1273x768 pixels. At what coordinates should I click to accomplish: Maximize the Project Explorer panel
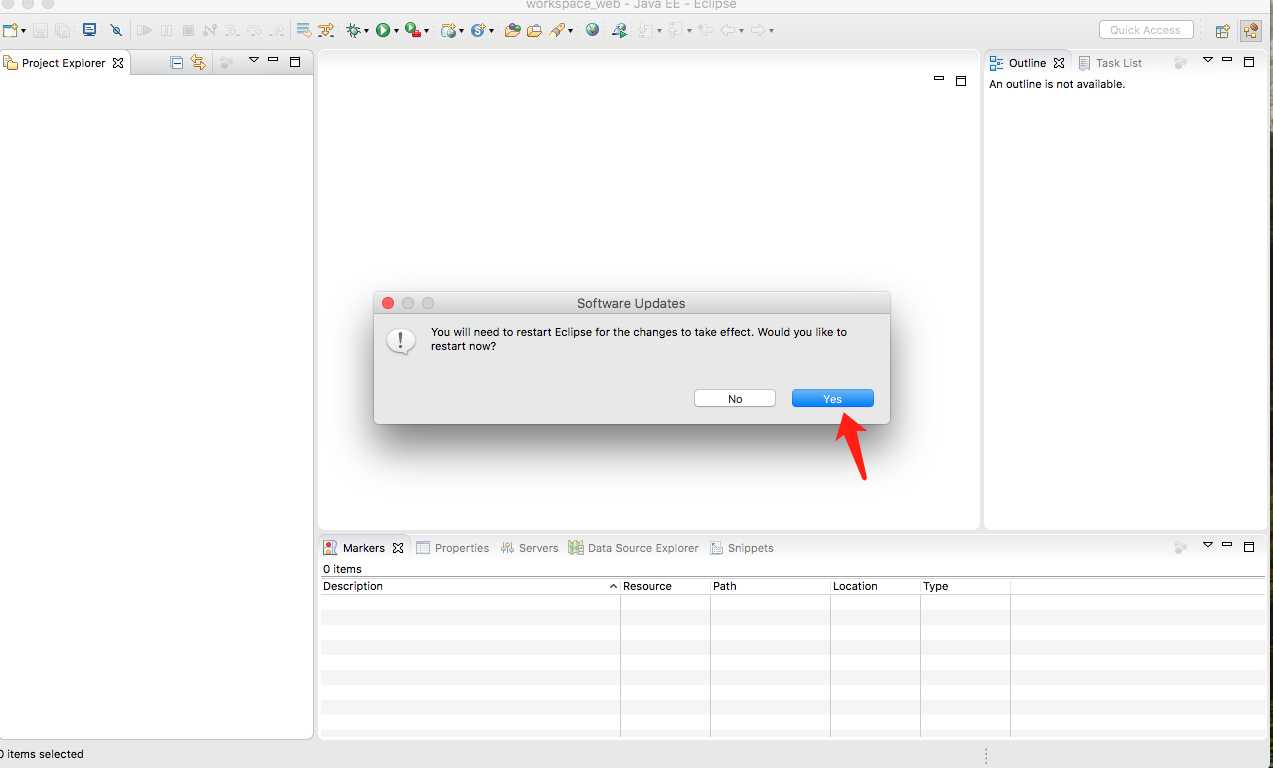[295, 62]
